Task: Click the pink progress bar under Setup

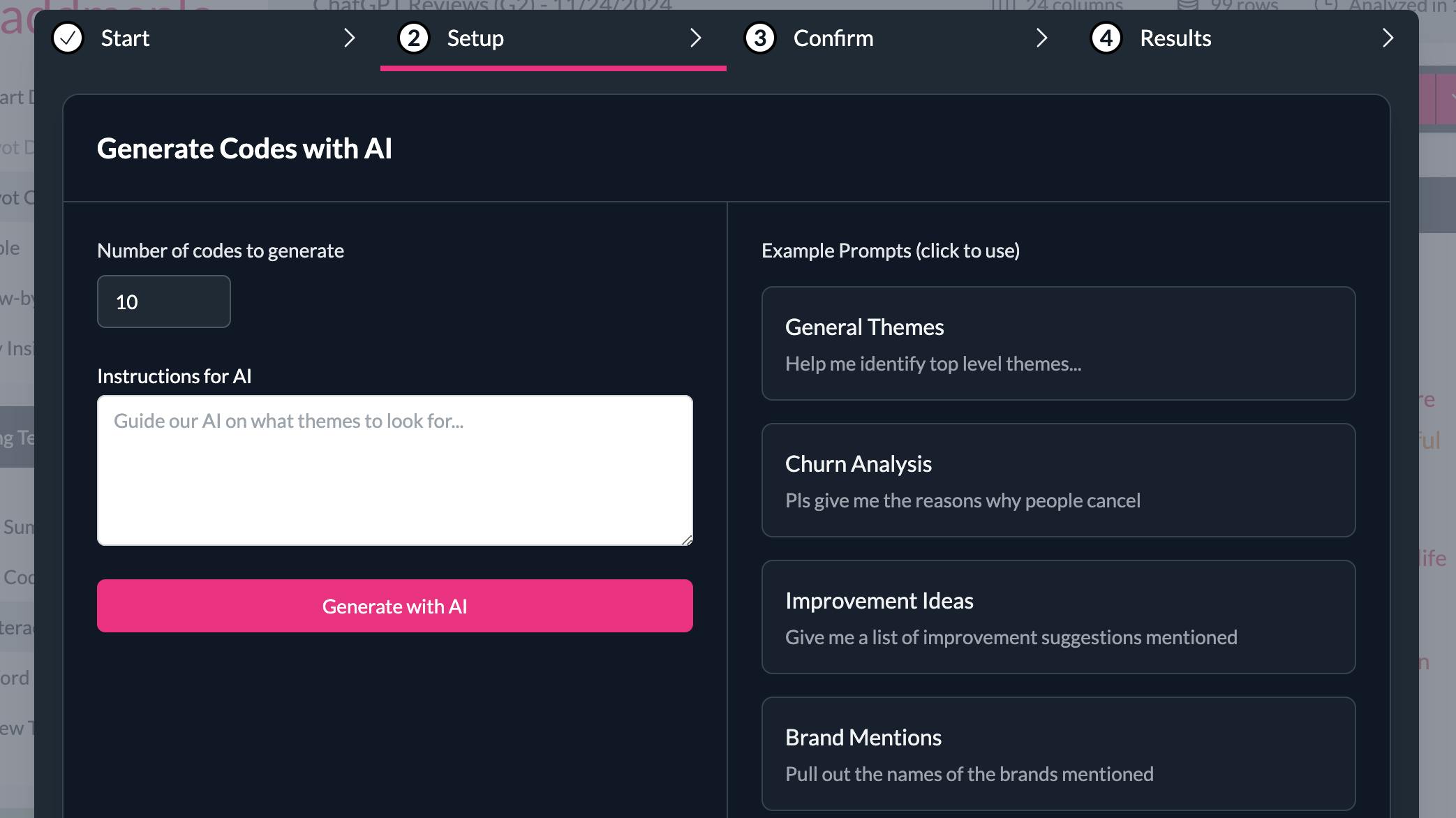Action: pos(554,69)
